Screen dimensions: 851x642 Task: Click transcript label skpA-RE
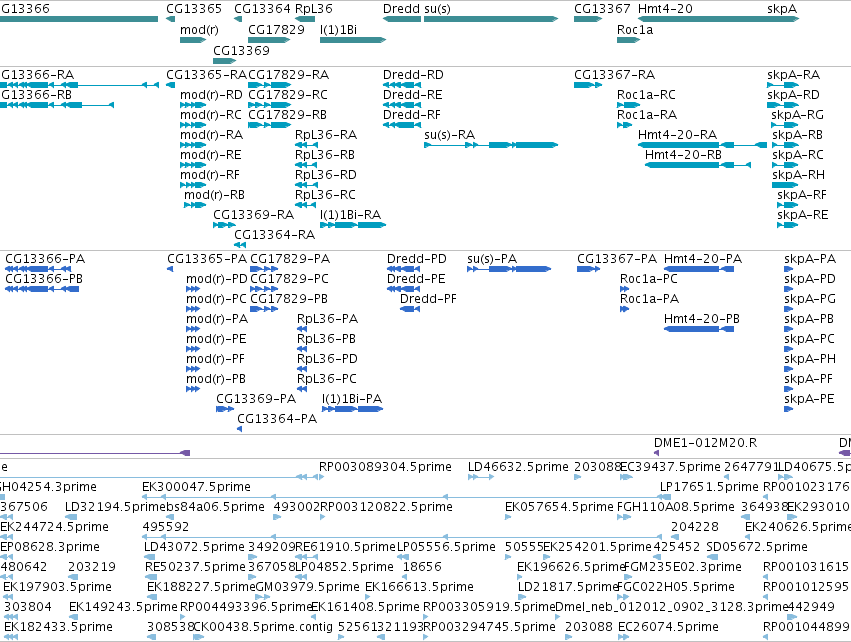pyautogui.click(x=803, y=214)
